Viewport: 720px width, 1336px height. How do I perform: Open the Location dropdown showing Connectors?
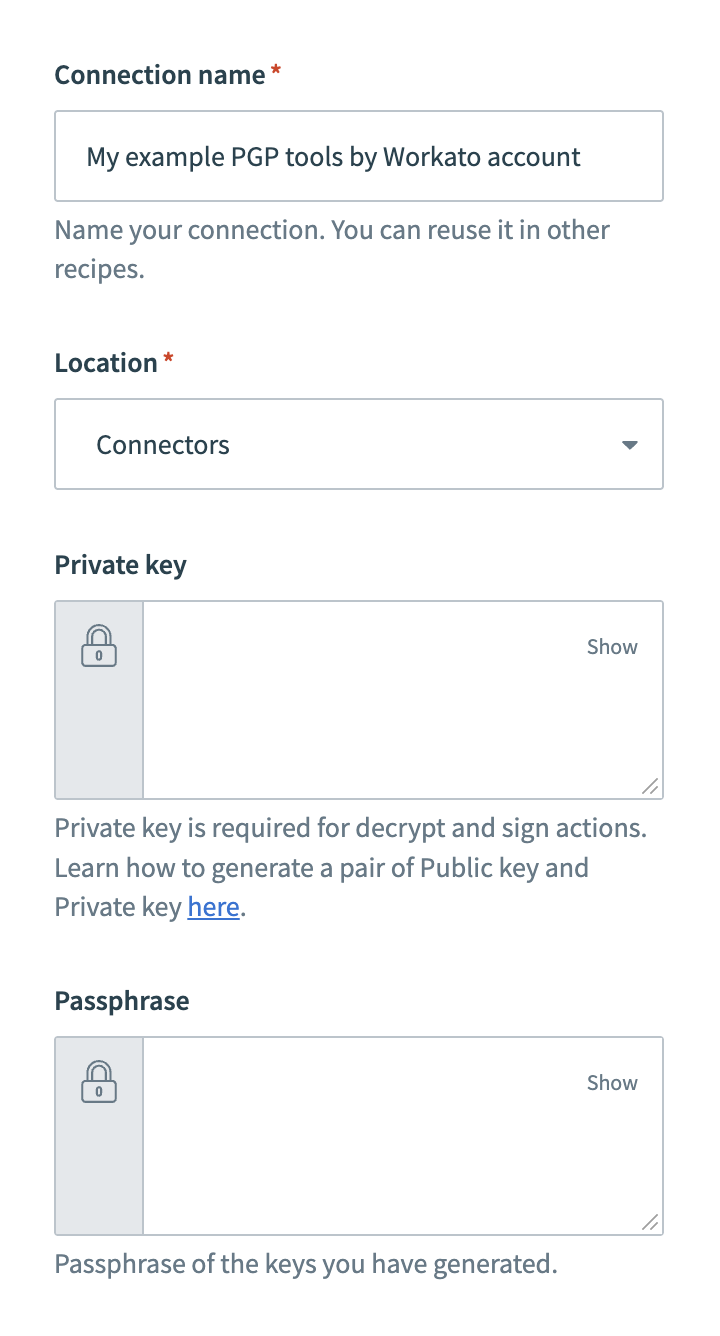(359, 444)
